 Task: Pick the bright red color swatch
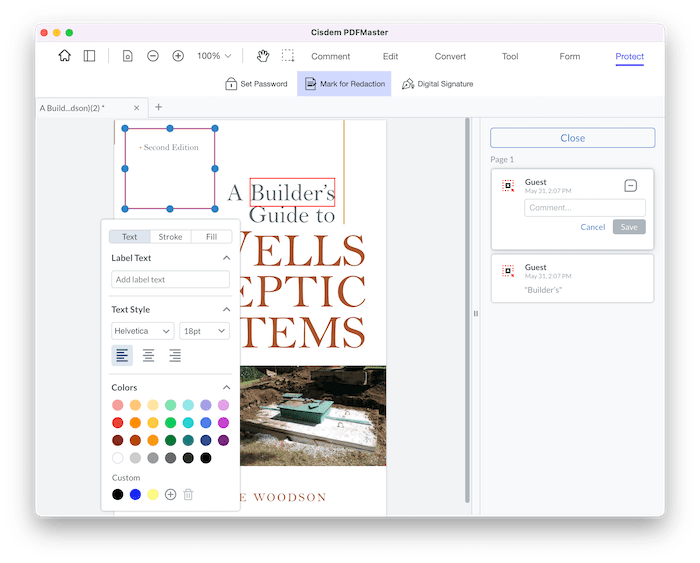[117, 422]
